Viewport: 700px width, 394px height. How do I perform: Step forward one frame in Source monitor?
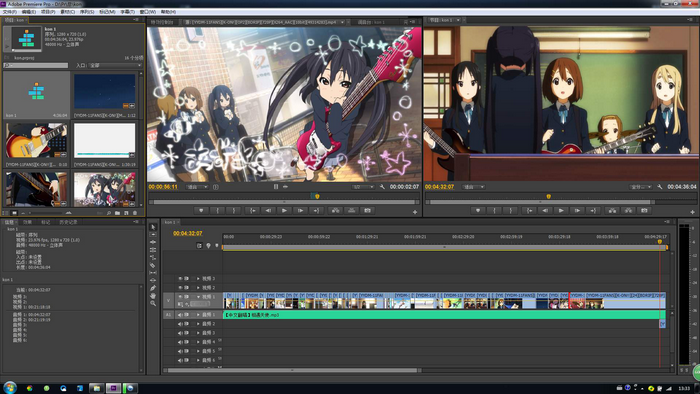pos(300,211)
